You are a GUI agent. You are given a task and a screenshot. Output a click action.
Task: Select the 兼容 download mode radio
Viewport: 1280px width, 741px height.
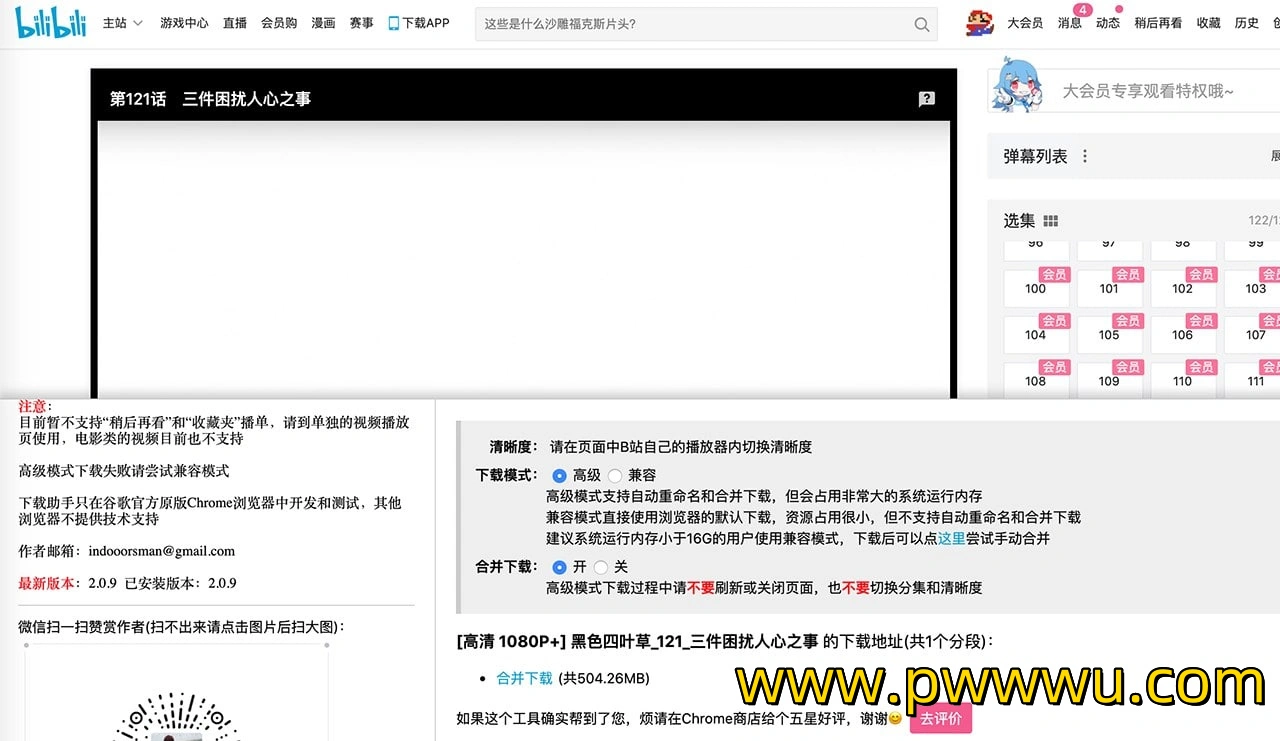pyautogui.click(x=614, y=476)
